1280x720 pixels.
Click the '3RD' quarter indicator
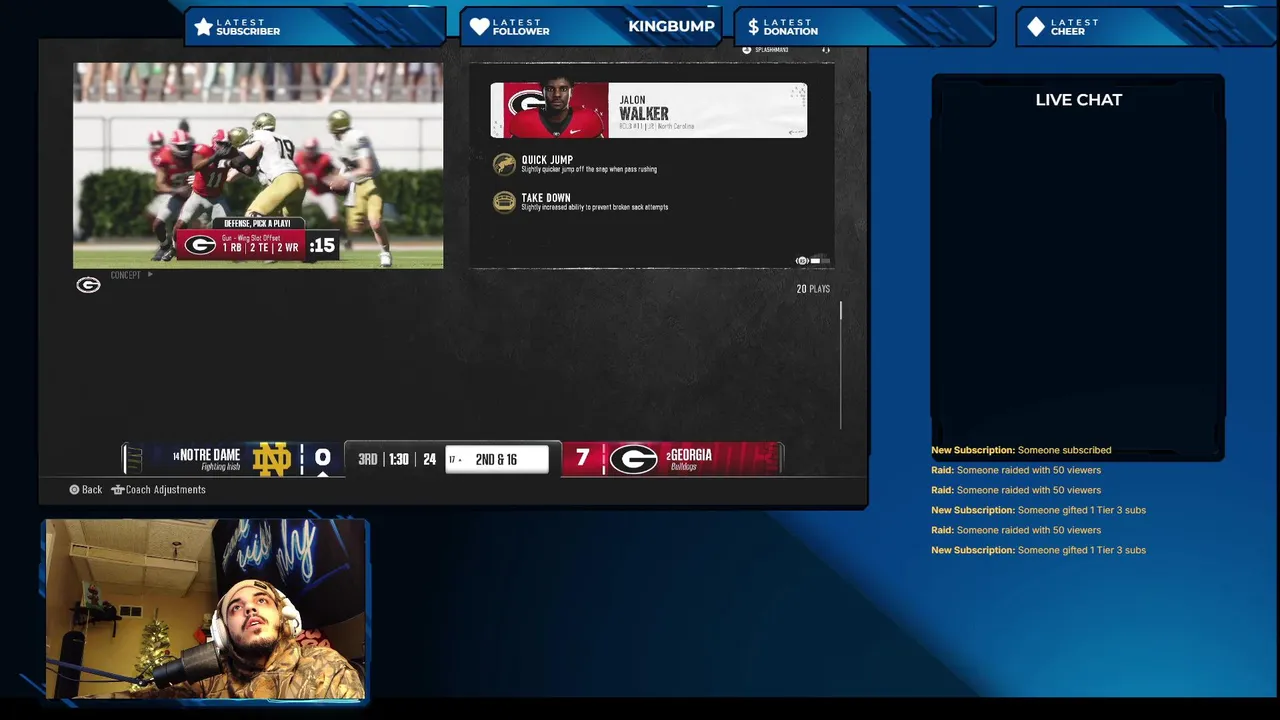[368, 459]
